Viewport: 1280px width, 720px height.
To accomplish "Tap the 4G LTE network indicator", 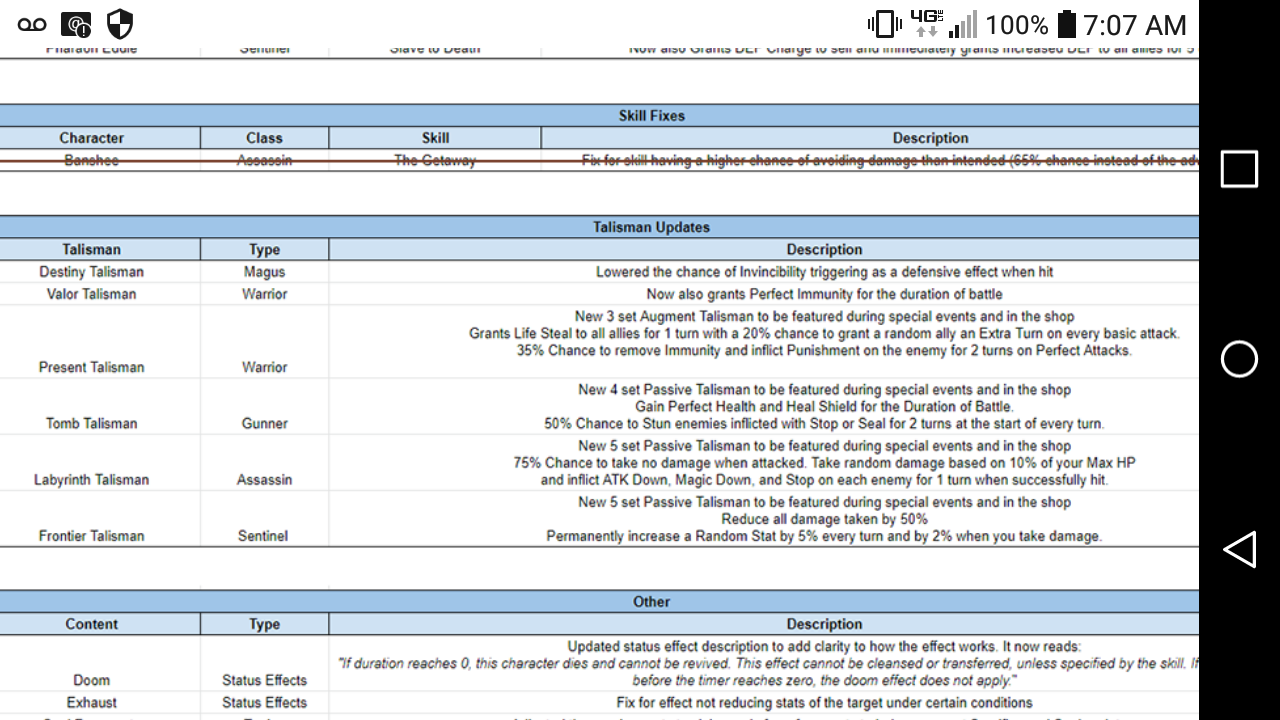I will click(x=926, y=24).
